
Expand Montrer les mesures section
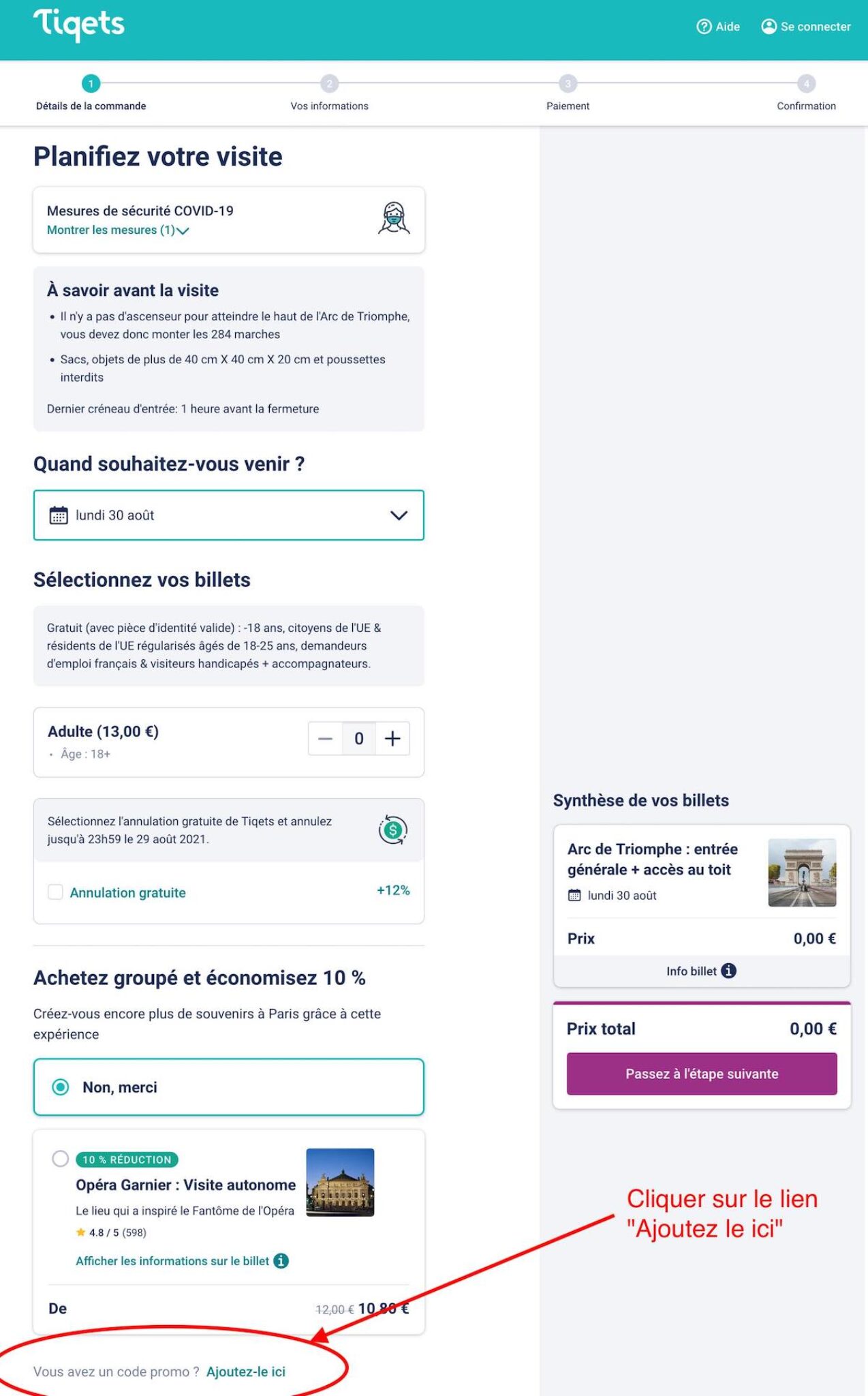[117, 230]
